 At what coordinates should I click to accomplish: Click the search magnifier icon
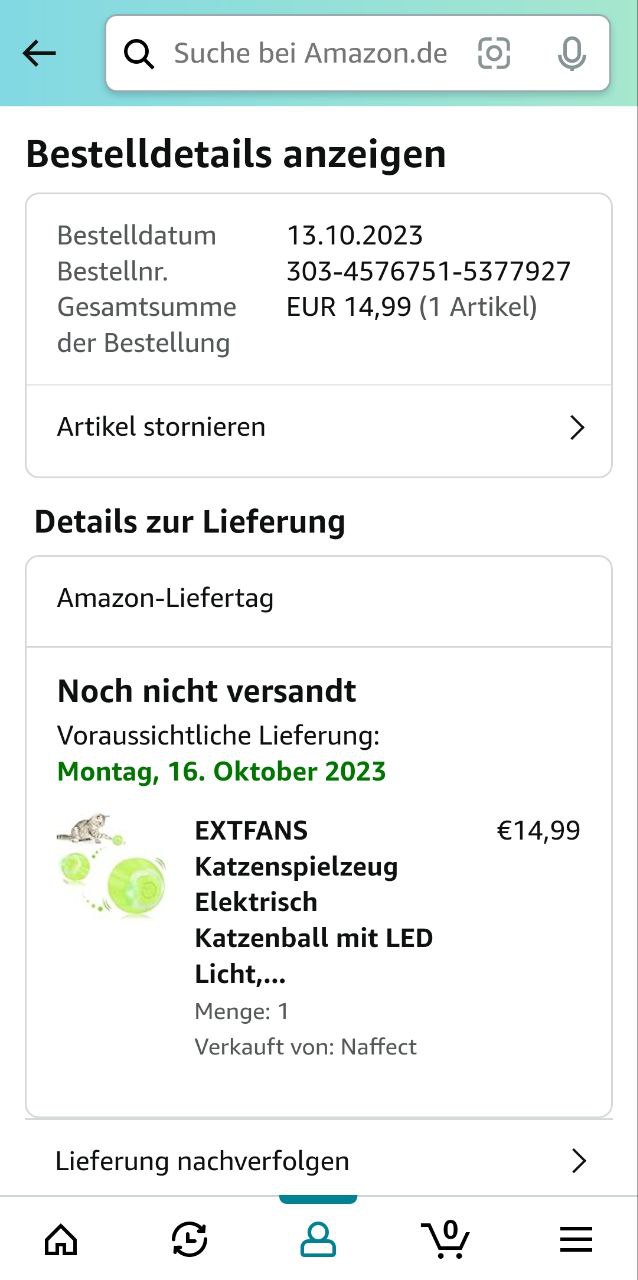[x=139, y=54]
